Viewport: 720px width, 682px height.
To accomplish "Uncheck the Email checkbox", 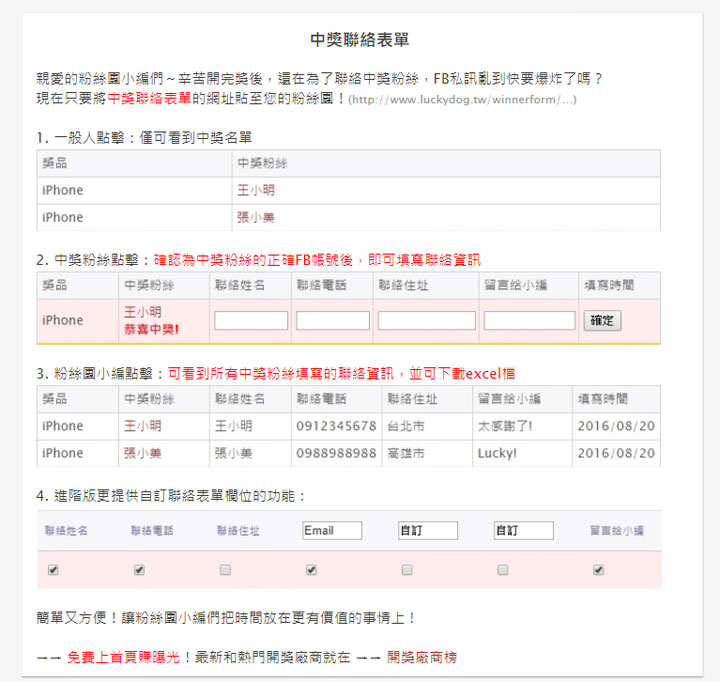I will click(311, 570).
